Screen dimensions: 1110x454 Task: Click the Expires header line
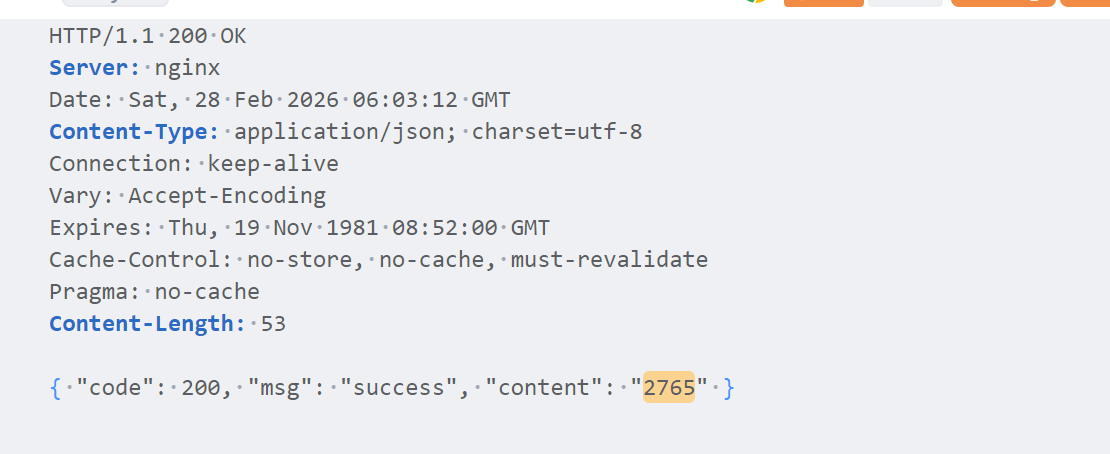coord(299,228)
